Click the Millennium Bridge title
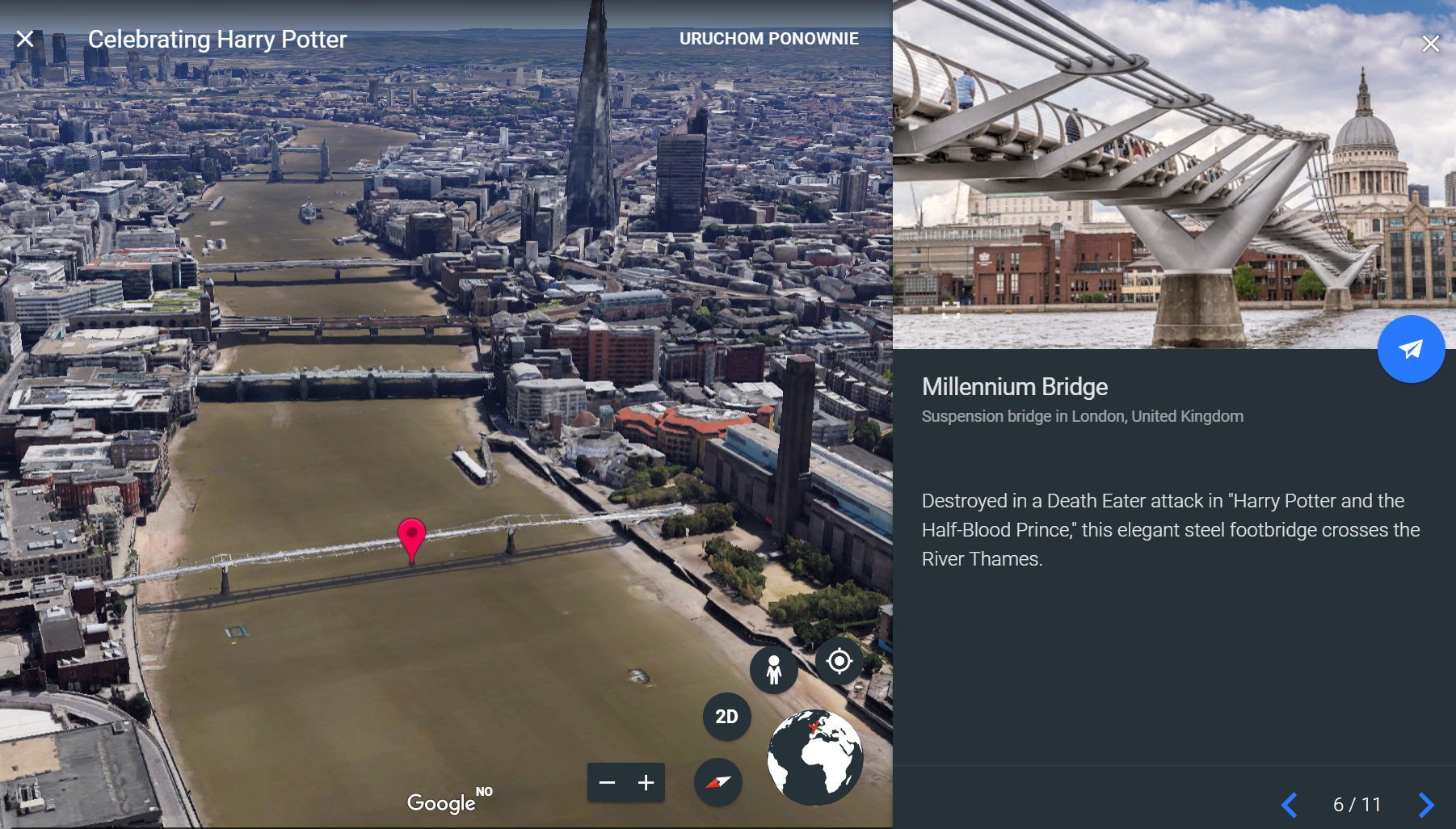The width and height of the screenshot is (1456, 829). point(1015,387)
